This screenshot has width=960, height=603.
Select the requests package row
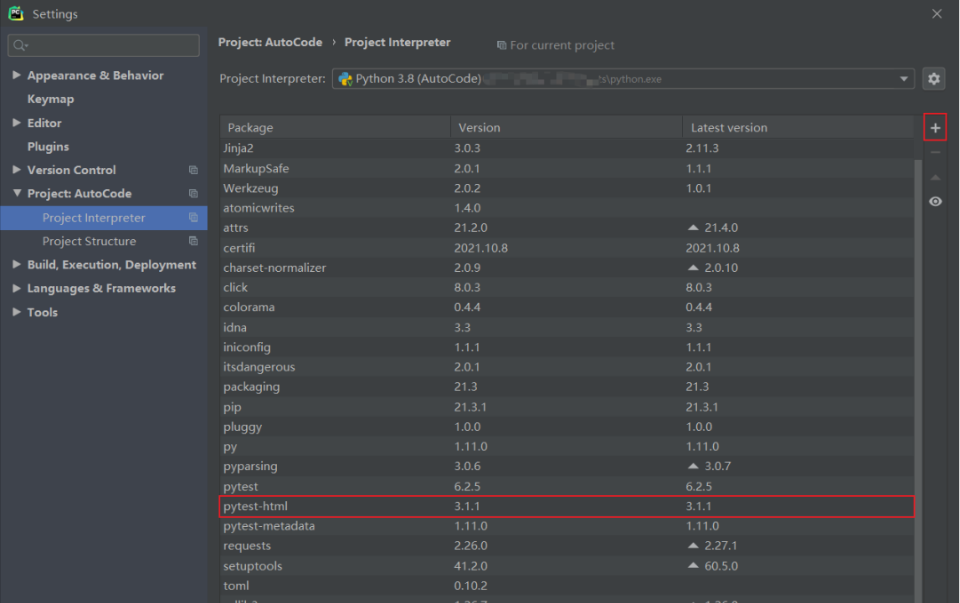pyautogui.click(x=567, y=545)
